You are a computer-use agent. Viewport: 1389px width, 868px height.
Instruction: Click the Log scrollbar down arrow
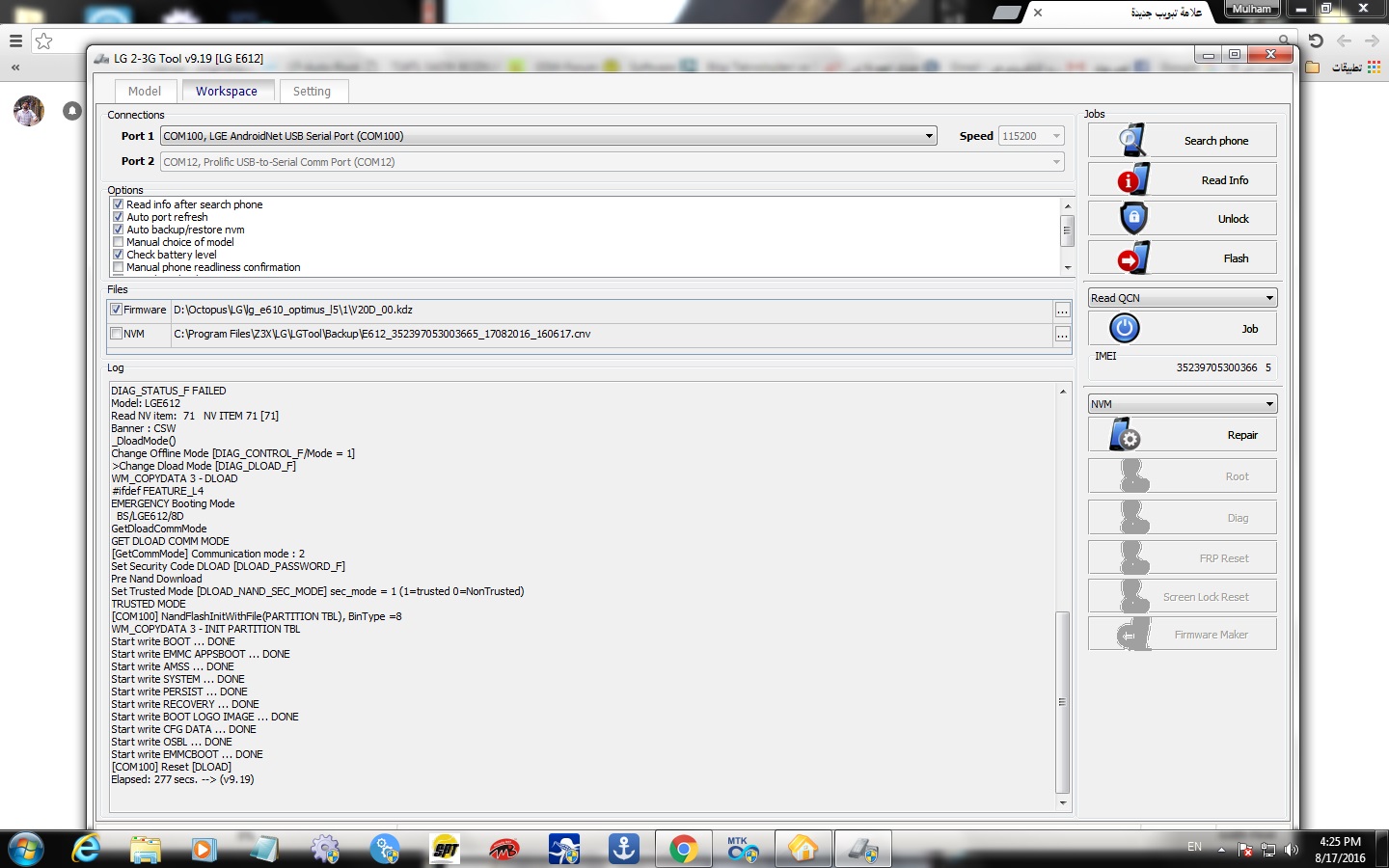[x=1063, y=802]
